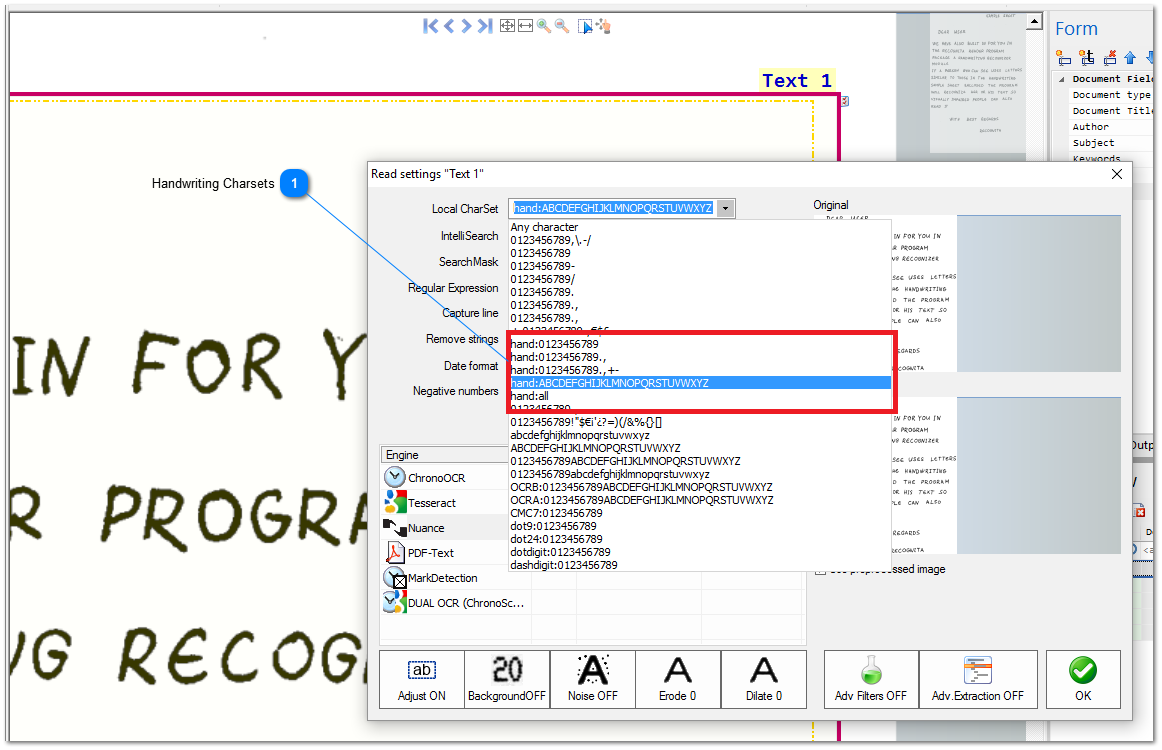
Task: Open the Local CharSet dropdown
Action: click(725, 208)
